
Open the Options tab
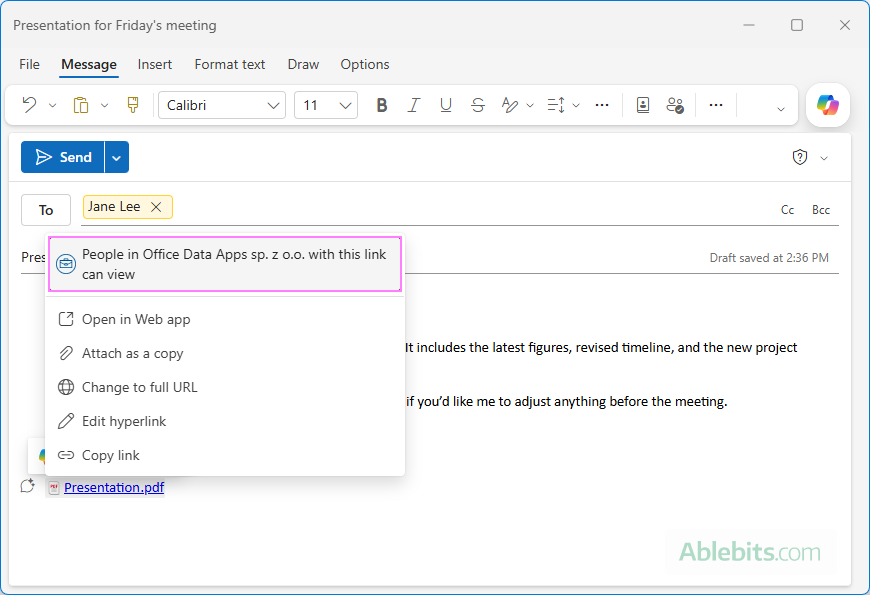click(365, 64)
